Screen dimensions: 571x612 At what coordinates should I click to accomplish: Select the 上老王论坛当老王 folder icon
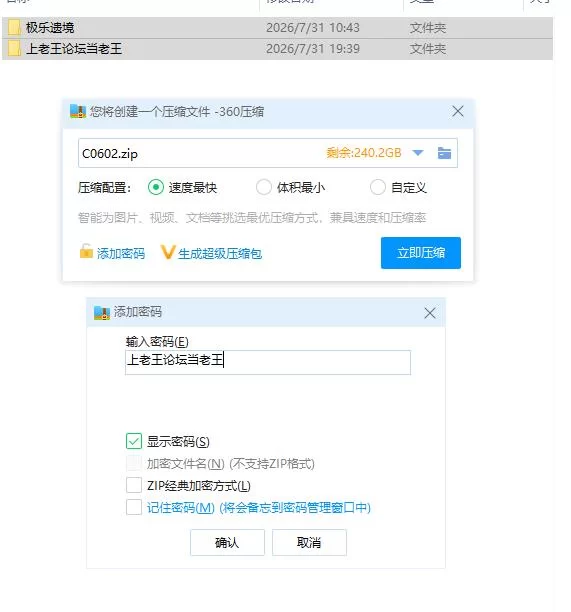(14, 49)
